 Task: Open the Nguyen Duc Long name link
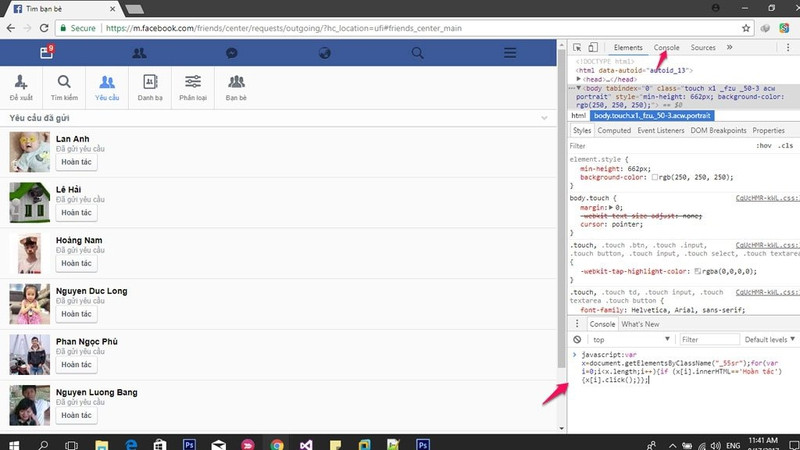(92, 291)
